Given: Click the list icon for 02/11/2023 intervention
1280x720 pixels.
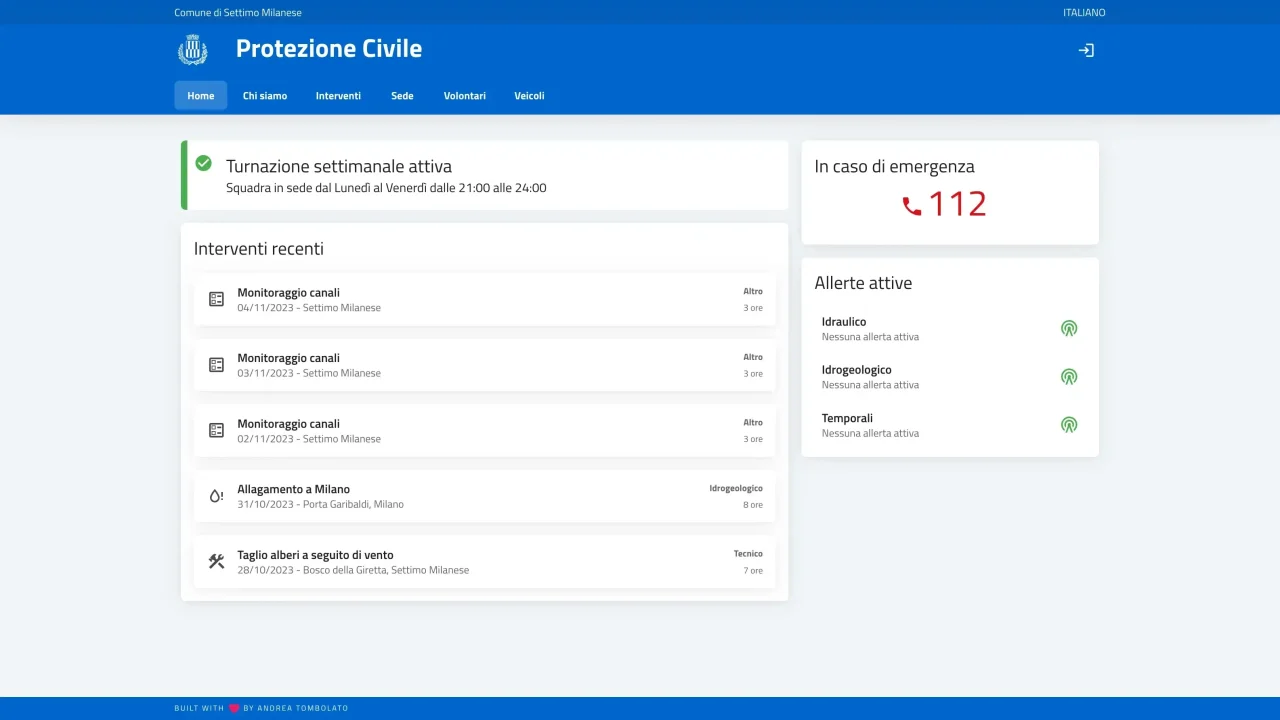Looking at the screenshot, I should click(216, 430).
